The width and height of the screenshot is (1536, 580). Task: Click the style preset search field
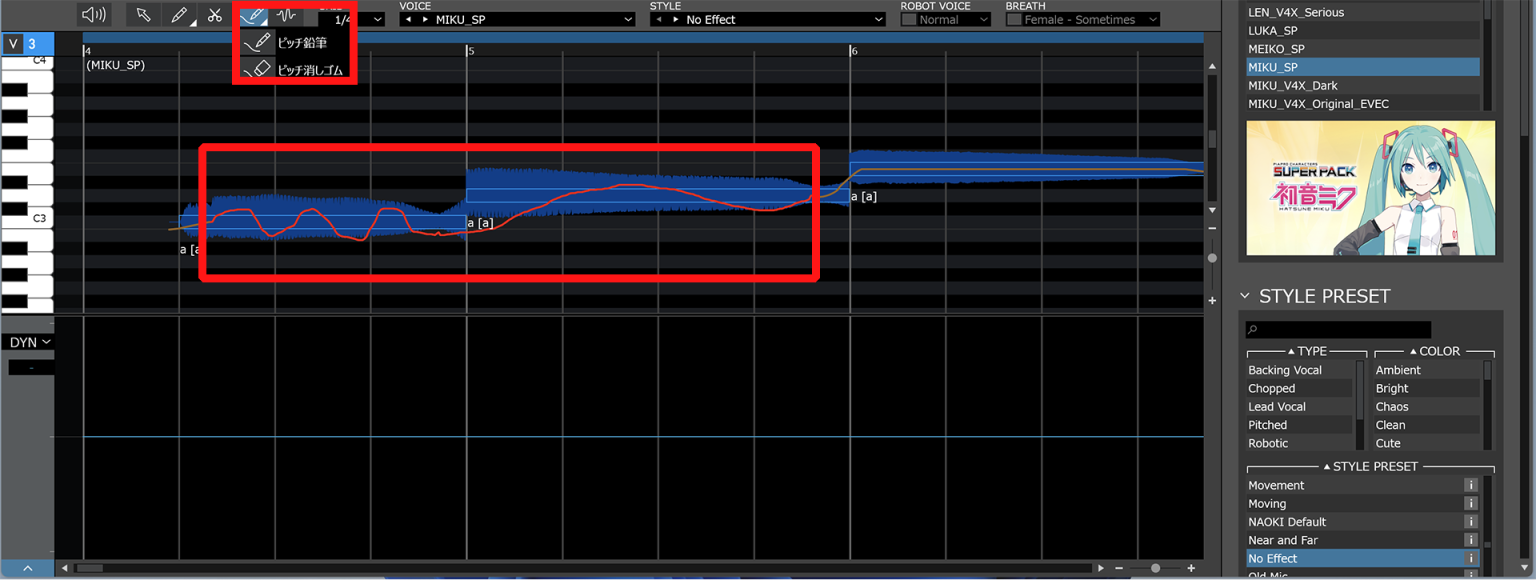click(x=1338, y=329)
